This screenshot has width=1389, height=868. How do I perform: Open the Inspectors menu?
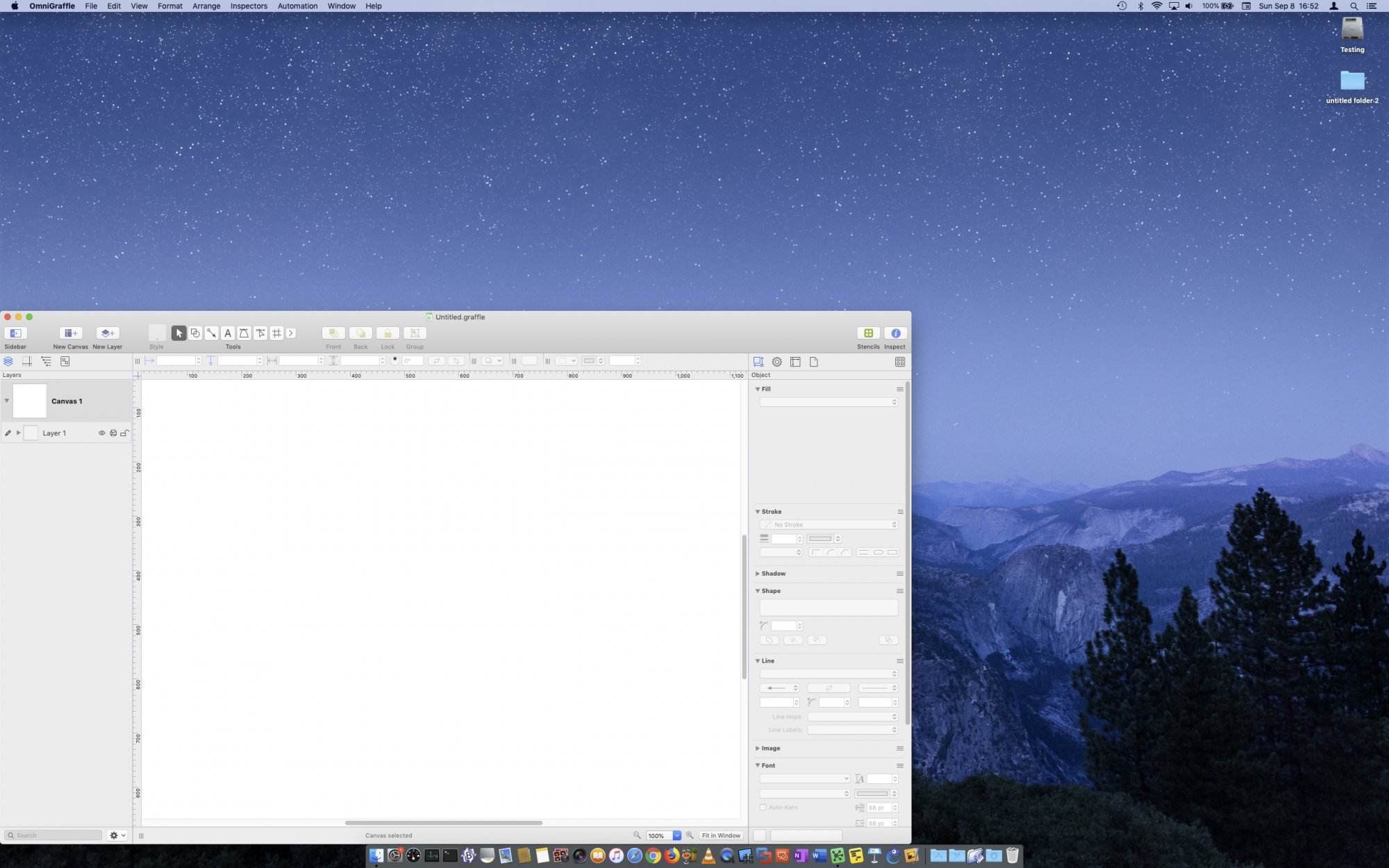[249, 6]
